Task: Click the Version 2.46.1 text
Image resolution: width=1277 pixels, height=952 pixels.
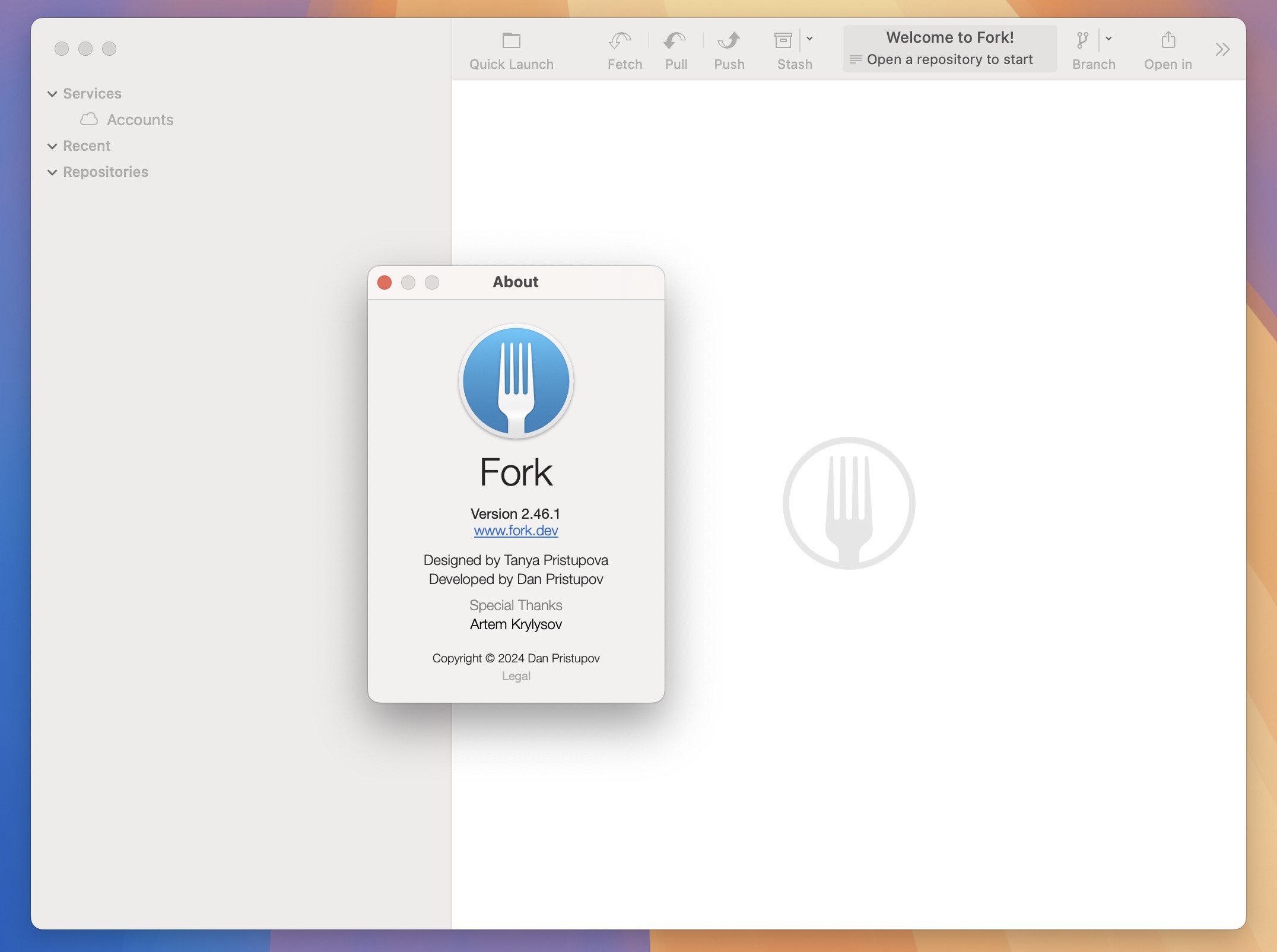Action: pos(515,513)
